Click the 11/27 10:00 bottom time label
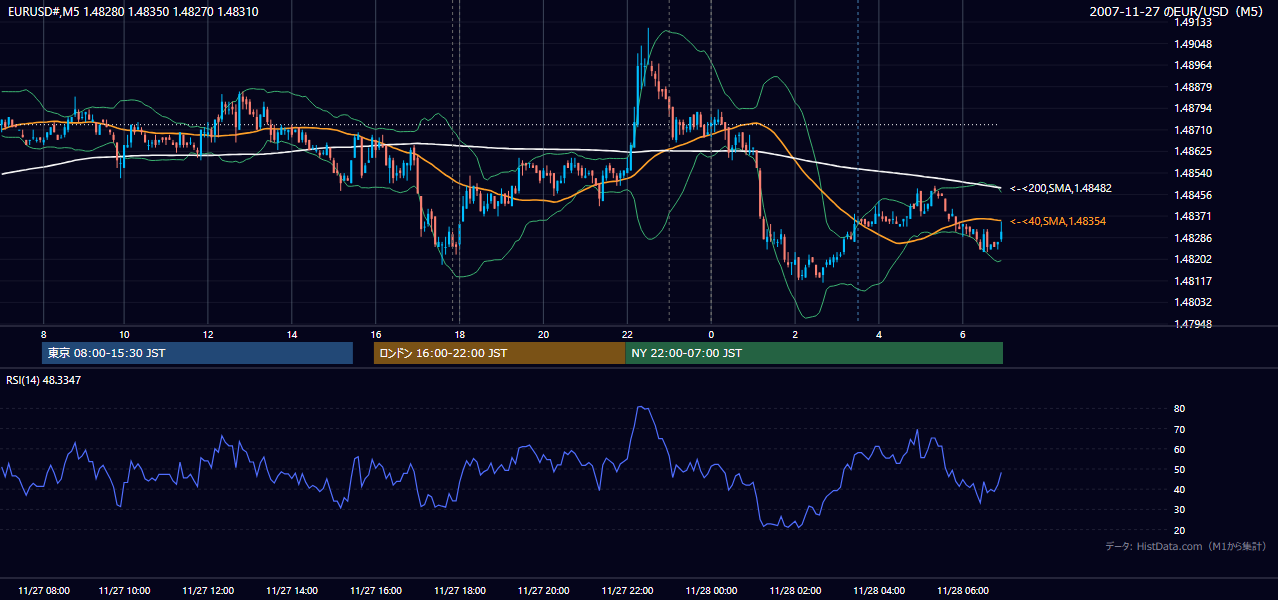Viewport: 1278px width, 600px height. click(x=125, y=591)
